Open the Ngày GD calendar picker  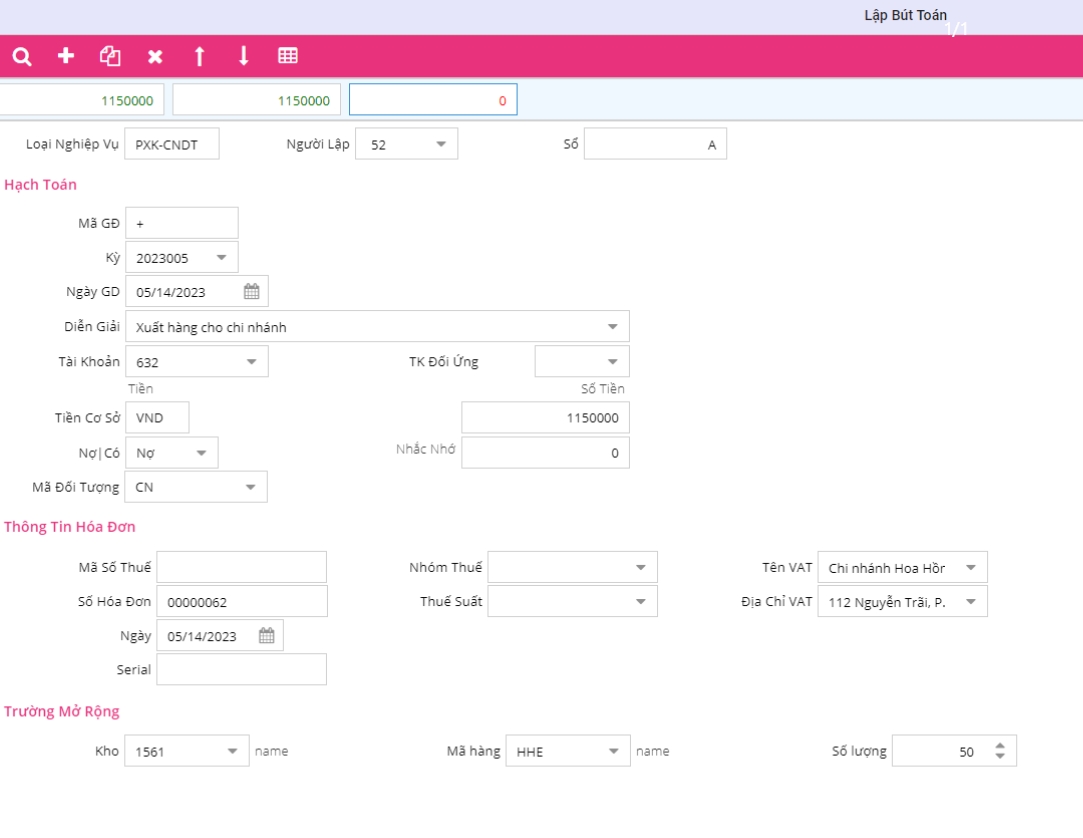tap(252, 292)
